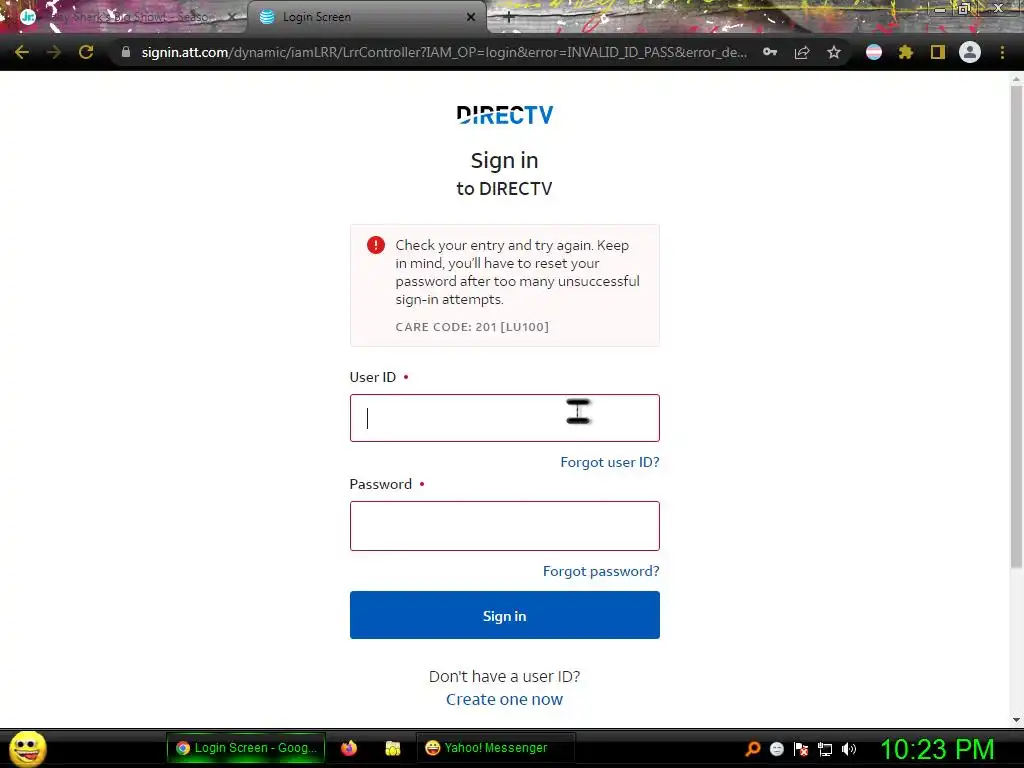Click the browser forward arrow

[54, 52]
